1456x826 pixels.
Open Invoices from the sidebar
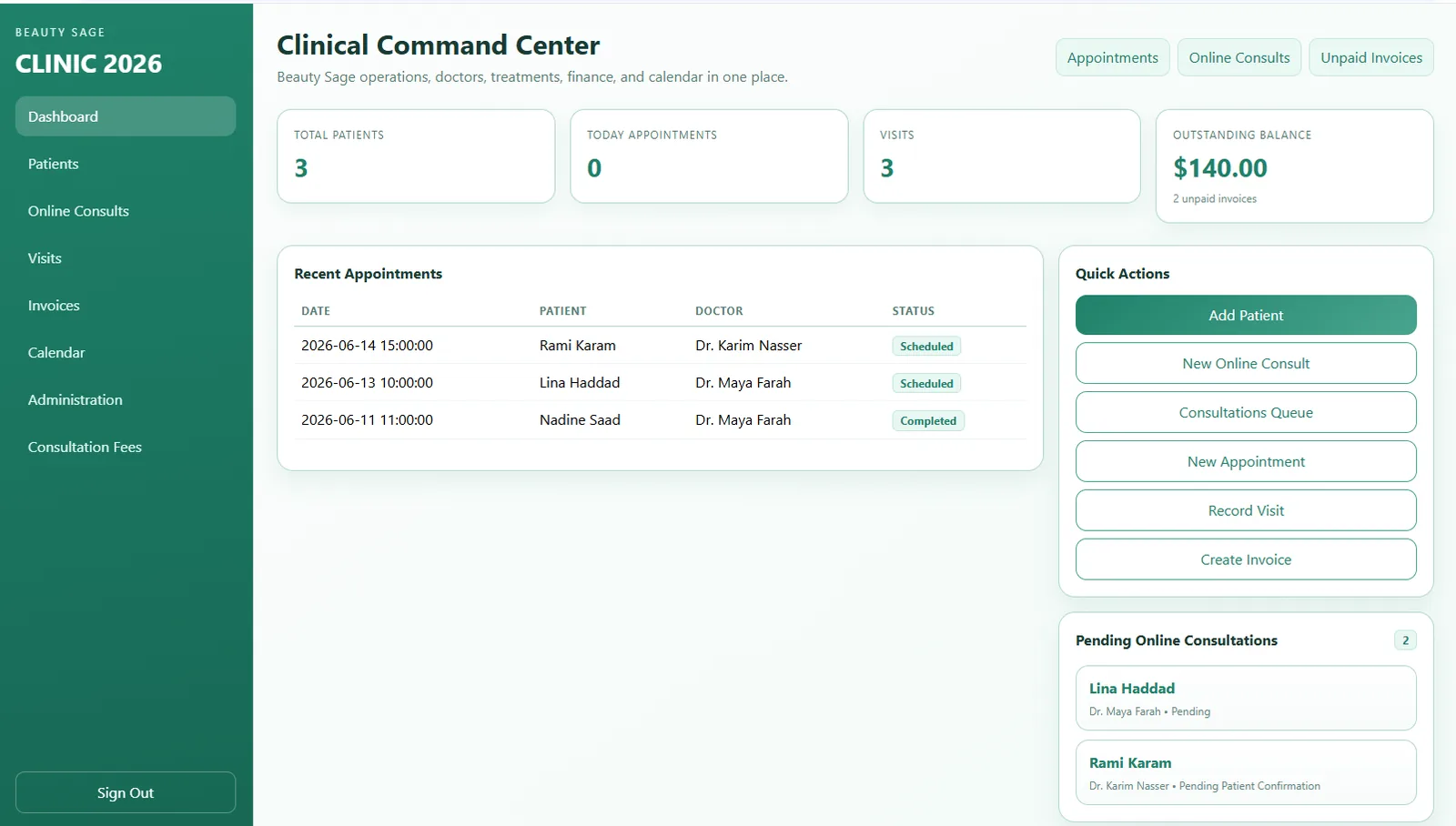coord(126,306)
